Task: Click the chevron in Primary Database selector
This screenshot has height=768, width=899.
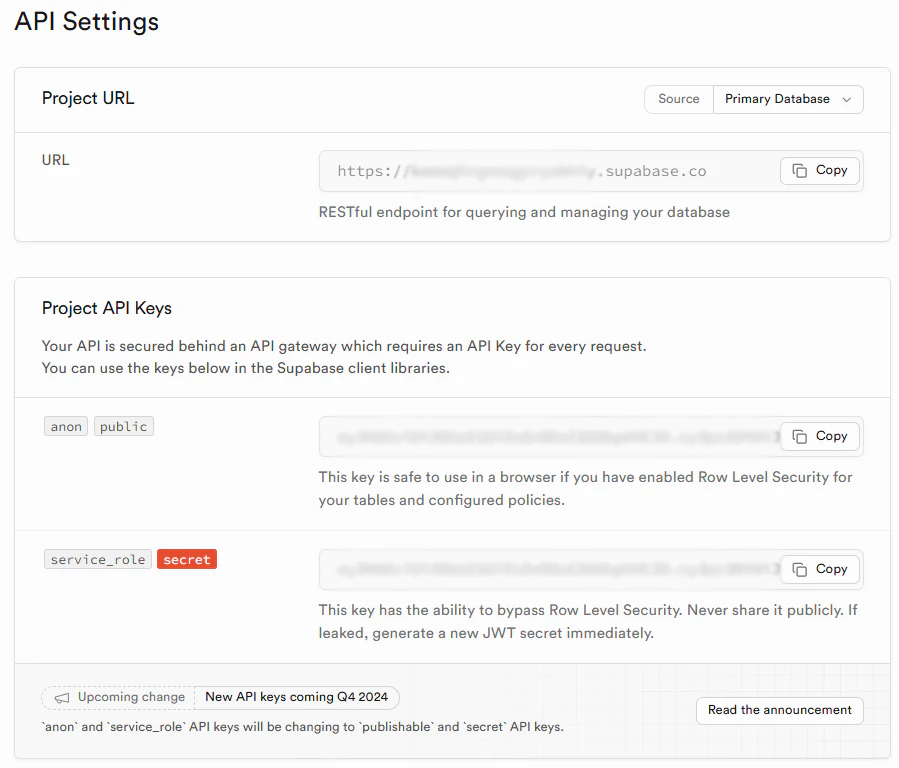Action: tap(846, 100)
